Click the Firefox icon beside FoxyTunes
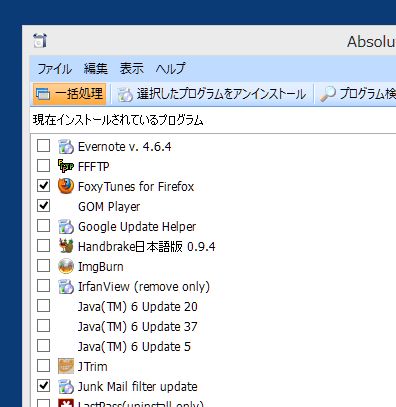The image size is (396, 407). 66,186
